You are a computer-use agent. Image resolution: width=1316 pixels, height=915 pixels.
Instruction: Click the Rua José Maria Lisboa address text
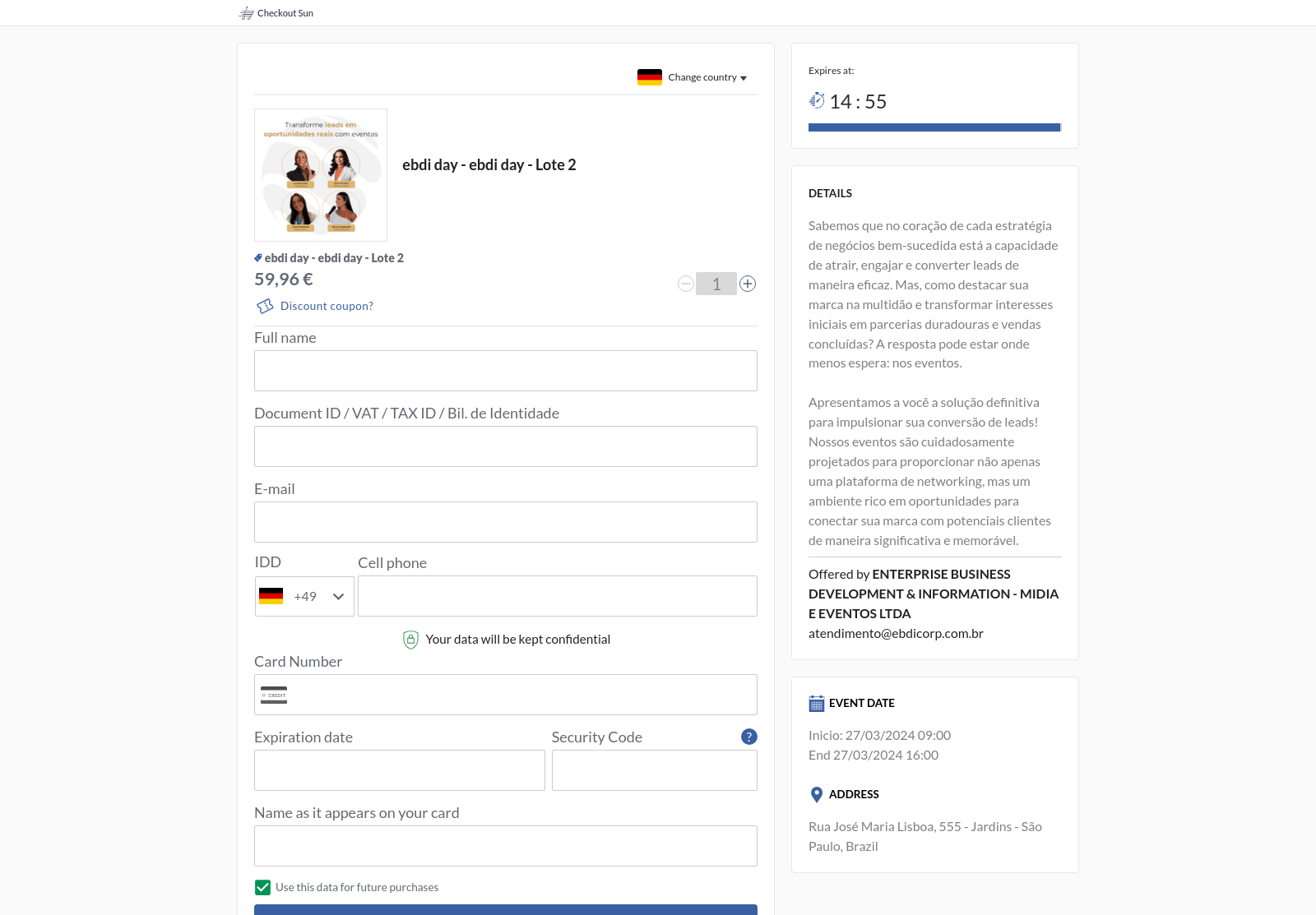tap(925, 837)
